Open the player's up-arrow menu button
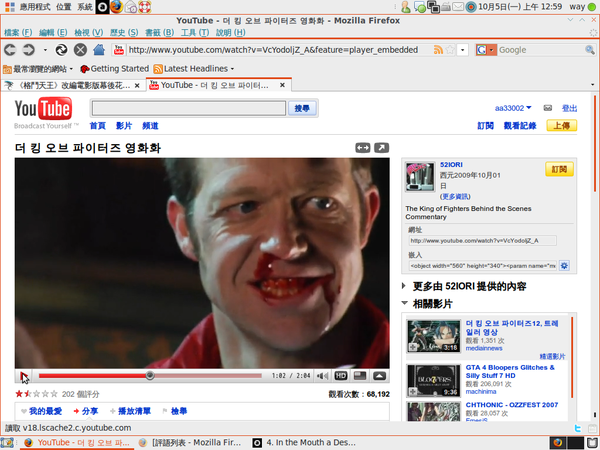The height and width of the screenshot is (450, 600). pyautogui.click(x=379, y=376)
